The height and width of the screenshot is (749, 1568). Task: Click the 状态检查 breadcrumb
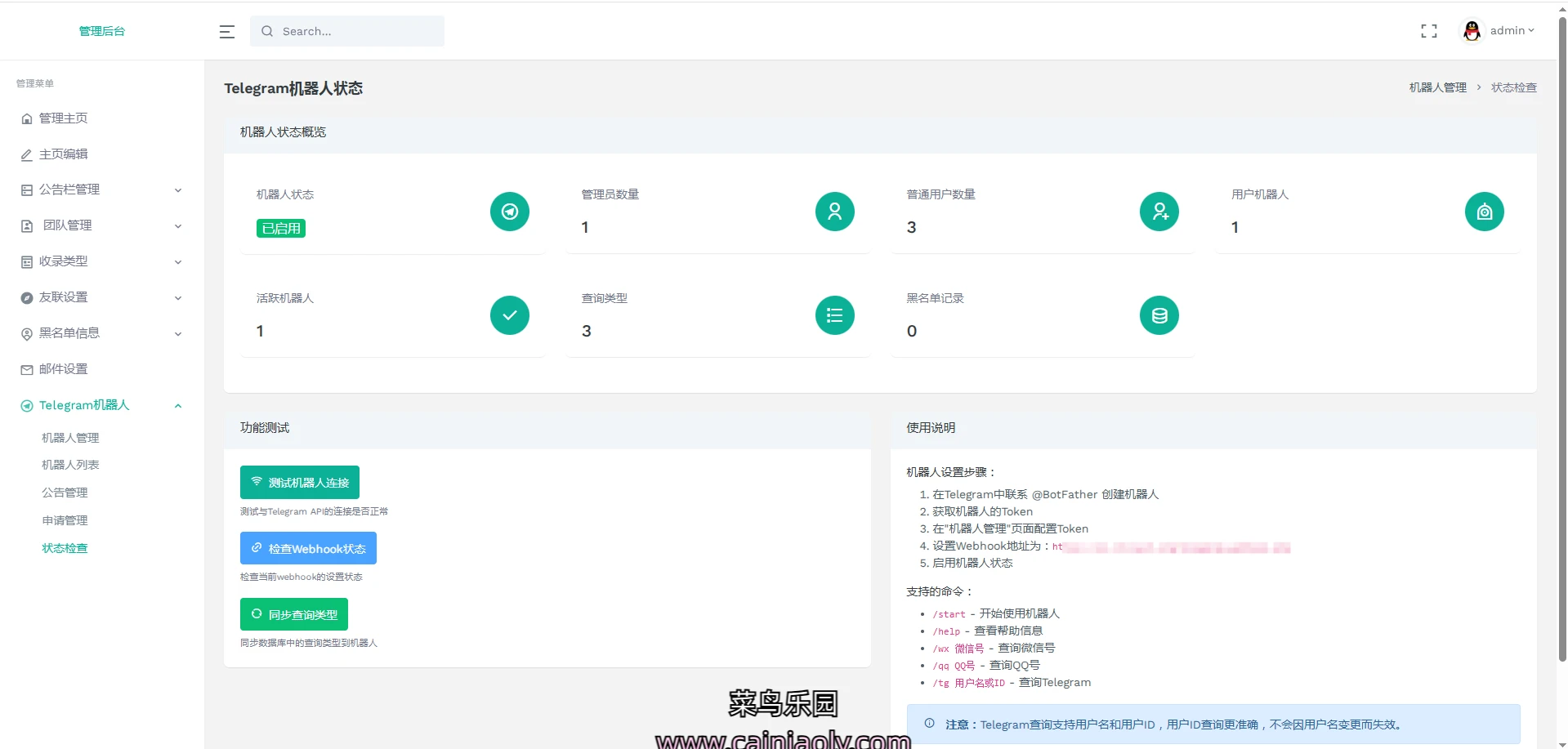(1513, 87)
